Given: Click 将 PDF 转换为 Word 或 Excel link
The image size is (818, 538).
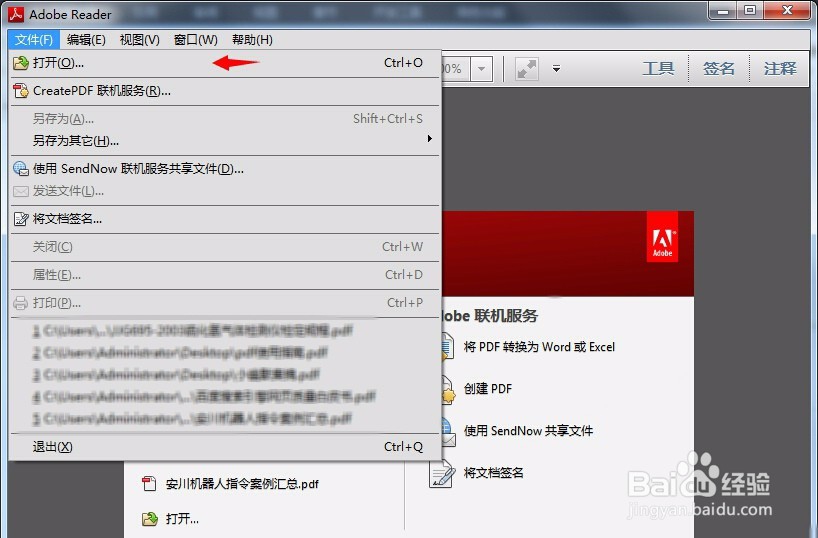Looking at the screenshot, I should [539, 347].
